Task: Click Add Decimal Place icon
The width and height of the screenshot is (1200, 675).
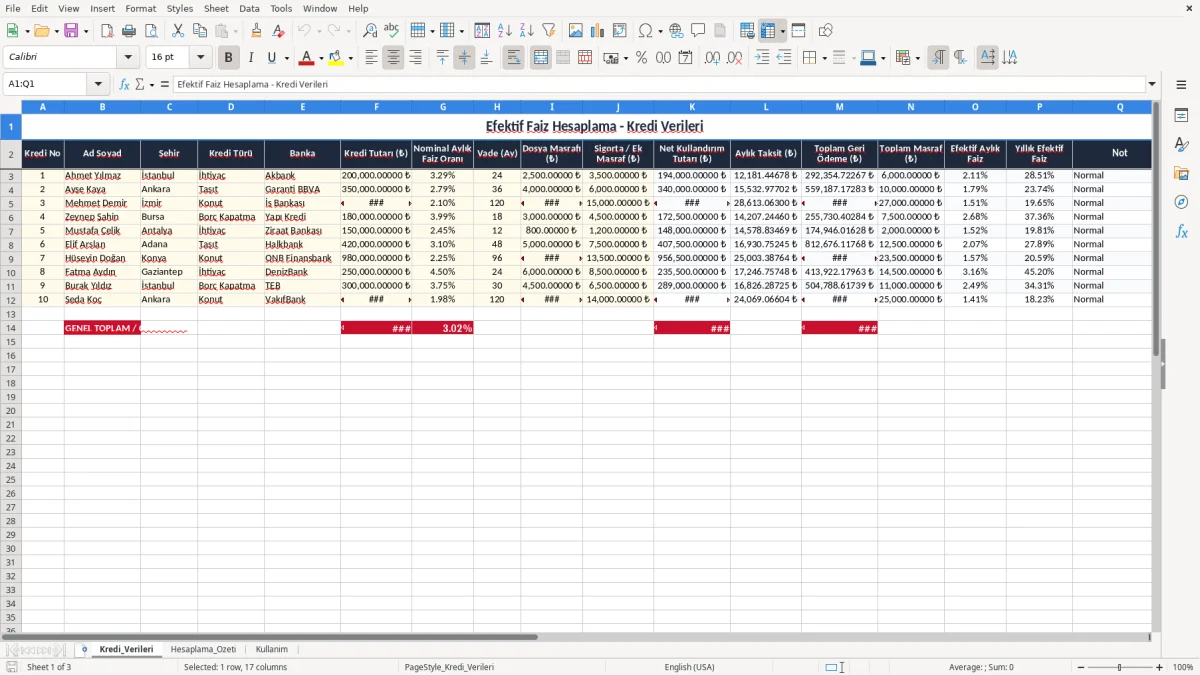Action: [x=712, y=58]
